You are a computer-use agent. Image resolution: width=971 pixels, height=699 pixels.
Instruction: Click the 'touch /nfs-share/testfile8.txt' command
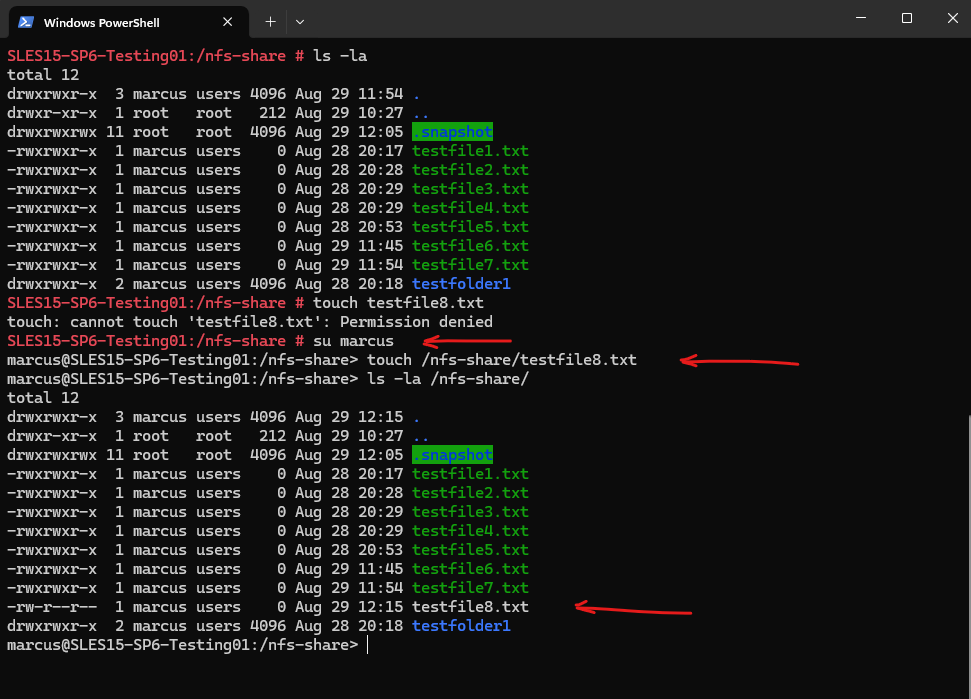502,360
